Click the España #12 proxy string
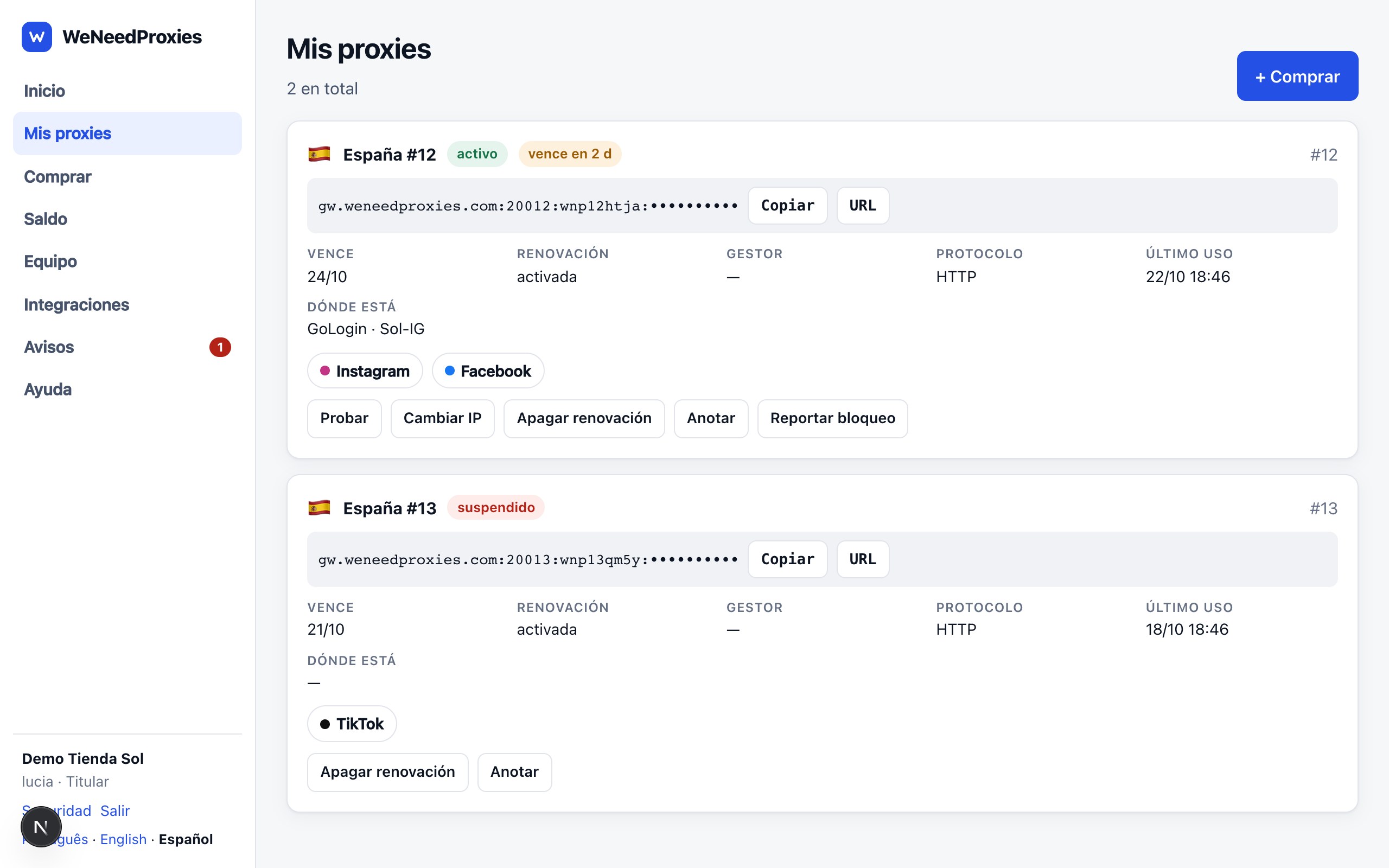The width and height of the screenshot is (1389, 868). [528, 206]
